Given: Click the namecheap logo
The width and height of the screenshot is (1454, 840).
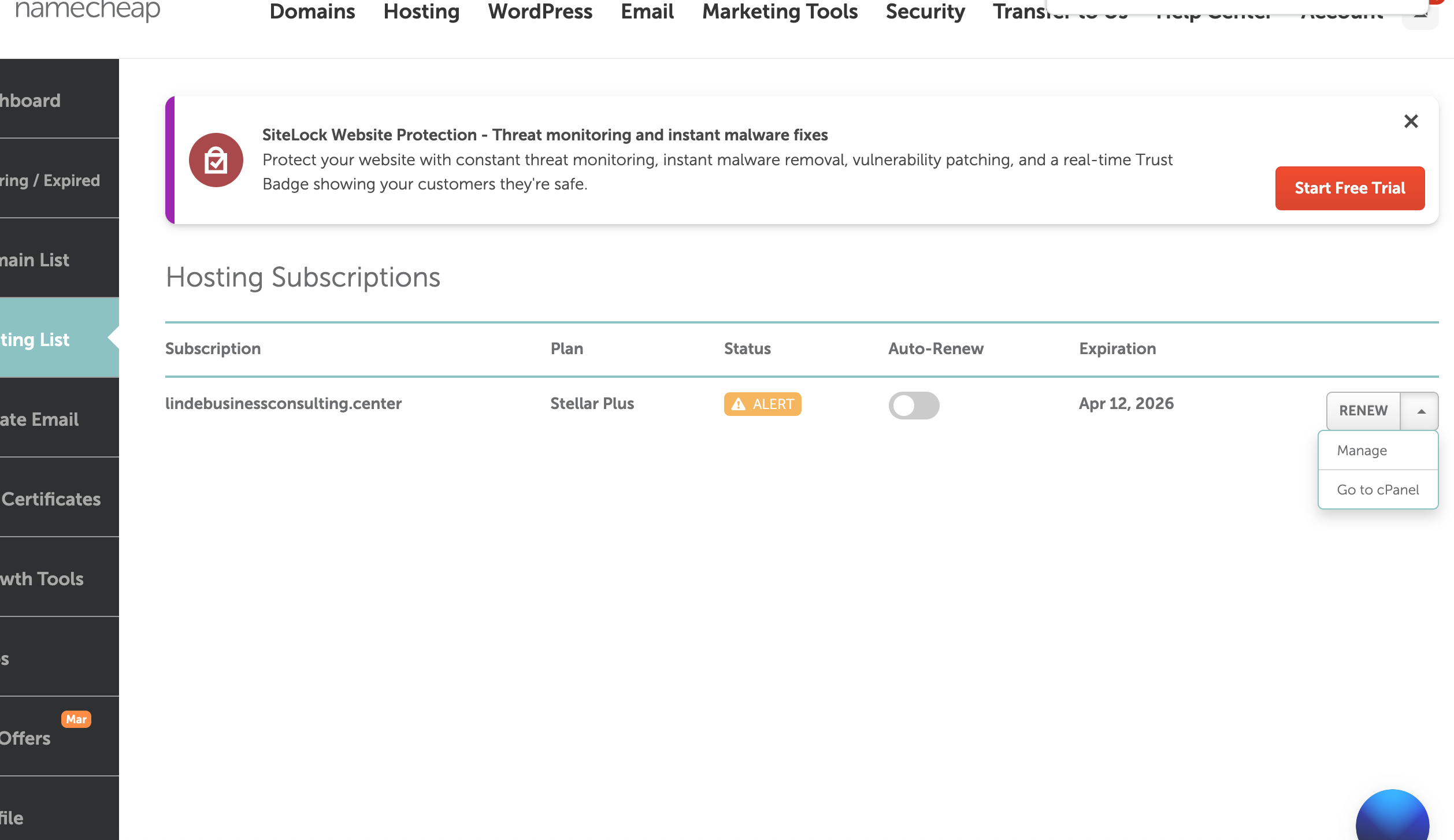Looking at the screenshot, I should click(x=87, y=10).
